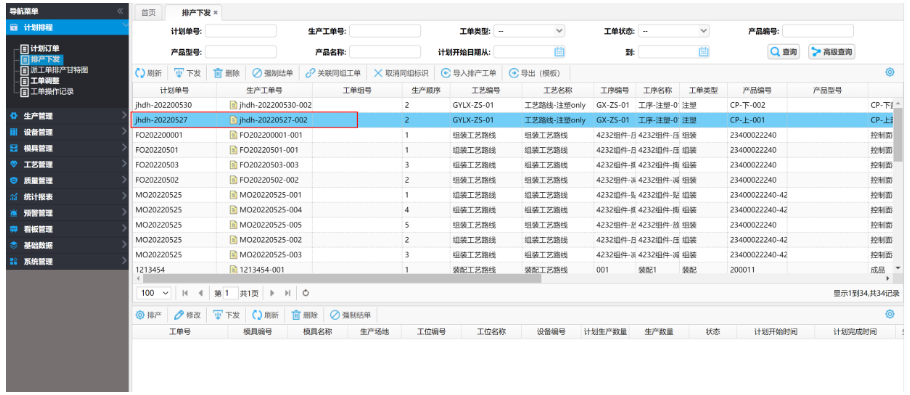Click the 工艺编号 column header
Viewport: 910px width, 395px height.
[485, 90]
